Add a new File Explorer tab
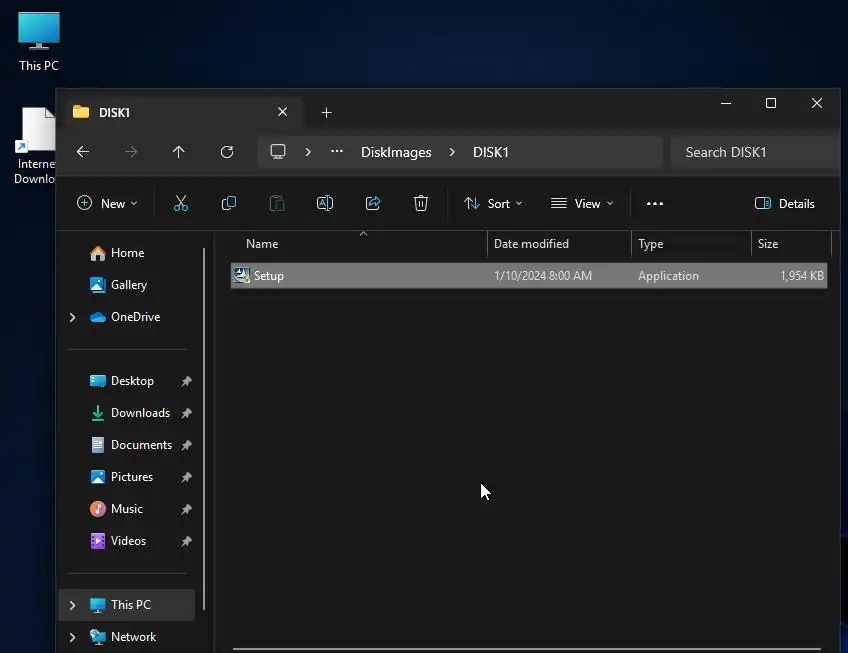Viewport: 848px width, 653px height. (326, 113)
